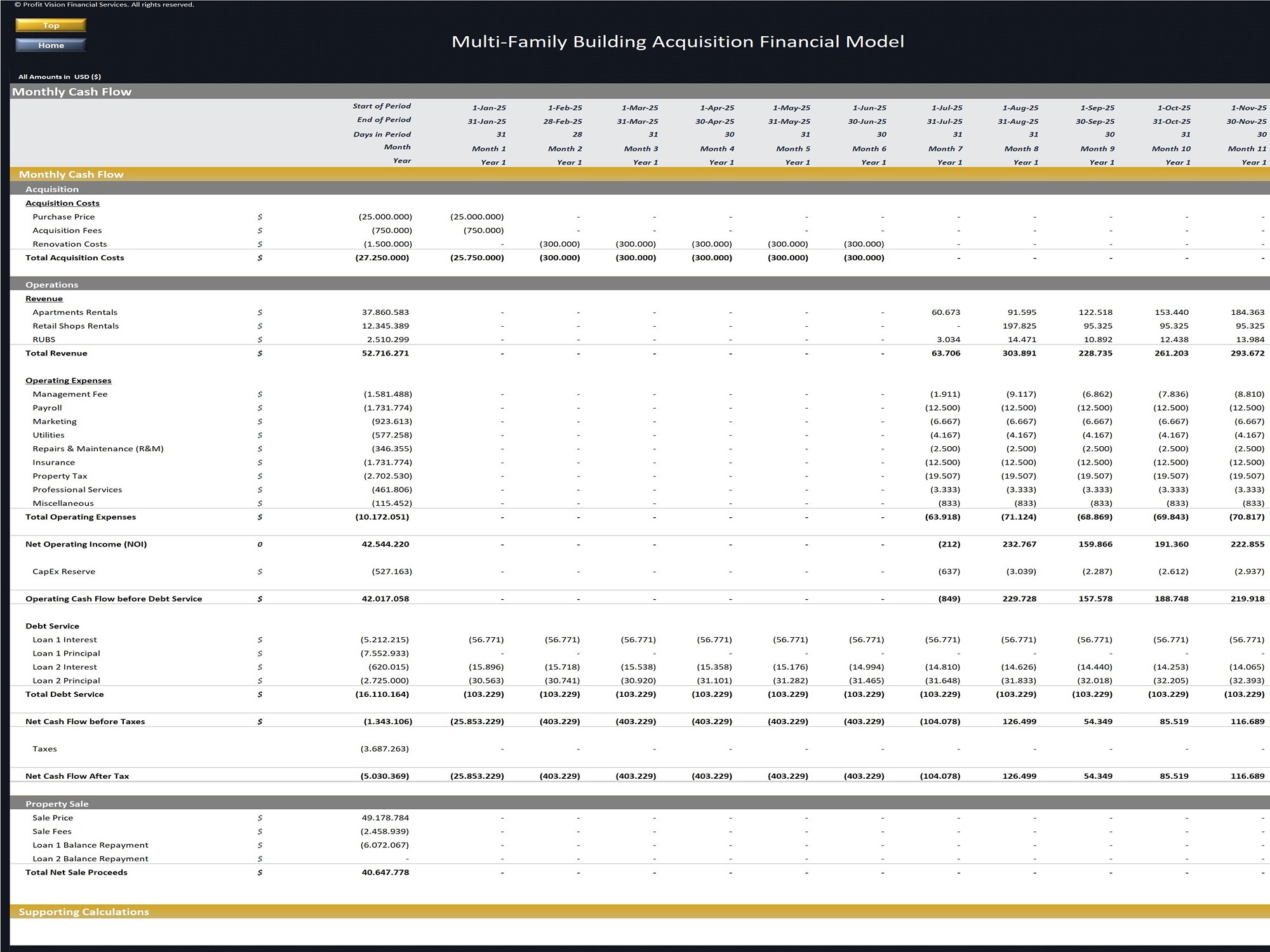The image size is (1270, 952).
Task: Select the 303.891 total revenue Month 8
Action: pos(1019,354)
